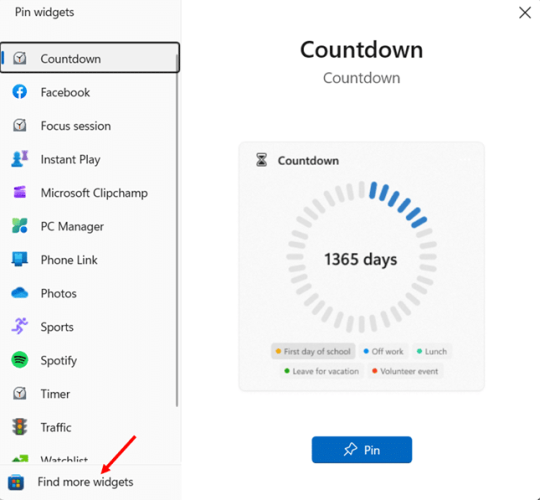
Task: Click the Spotify logo icon
Action: click(20, 360)
